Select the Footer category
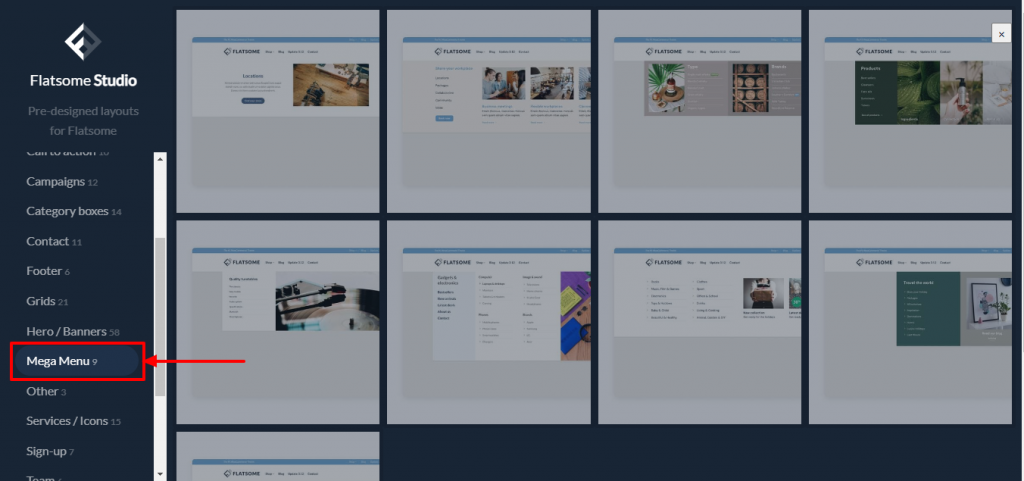The height and width of the screenshot is (481, 1024). click(x=48, y=271)
